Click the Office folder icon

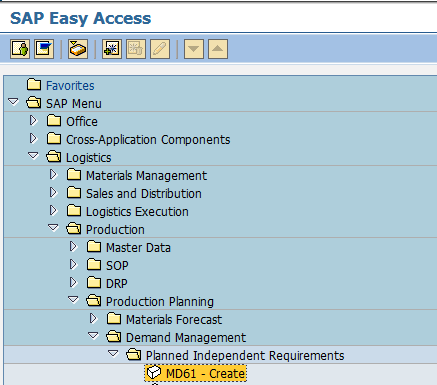tap(54, 121)
